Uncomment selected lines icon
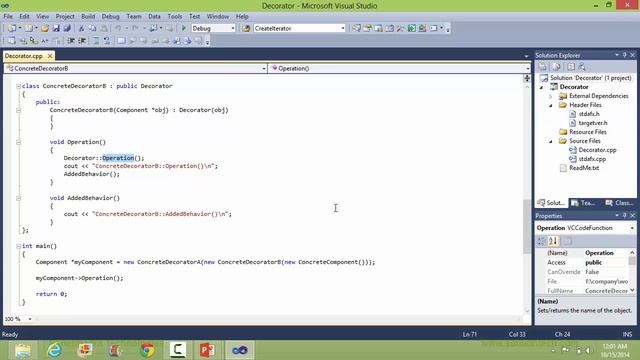 click(107, 40)
